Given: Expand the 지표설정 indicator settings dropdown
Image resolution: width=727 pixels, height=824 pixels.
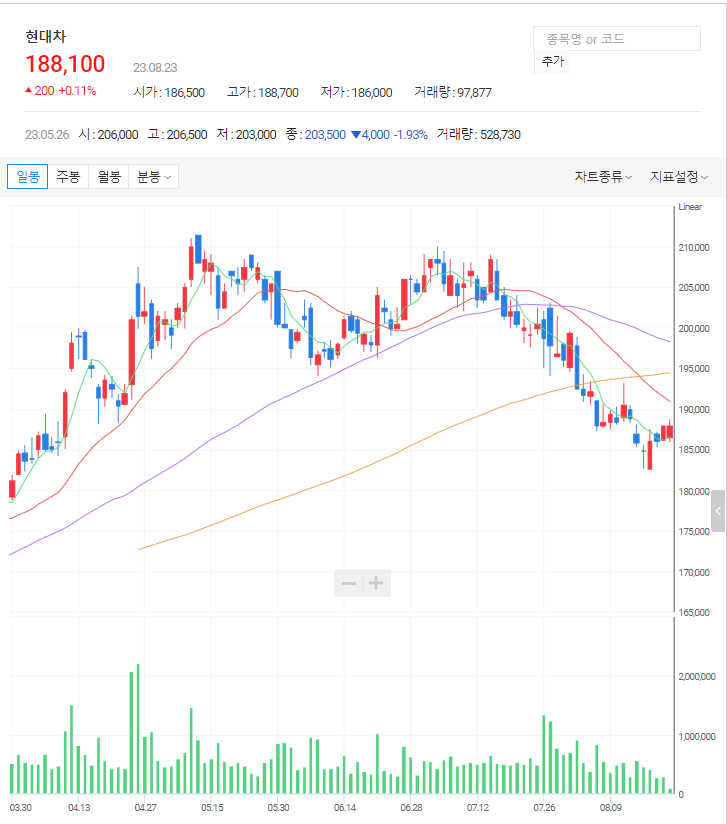Looking at the screenshot, I should coord(679,177).
